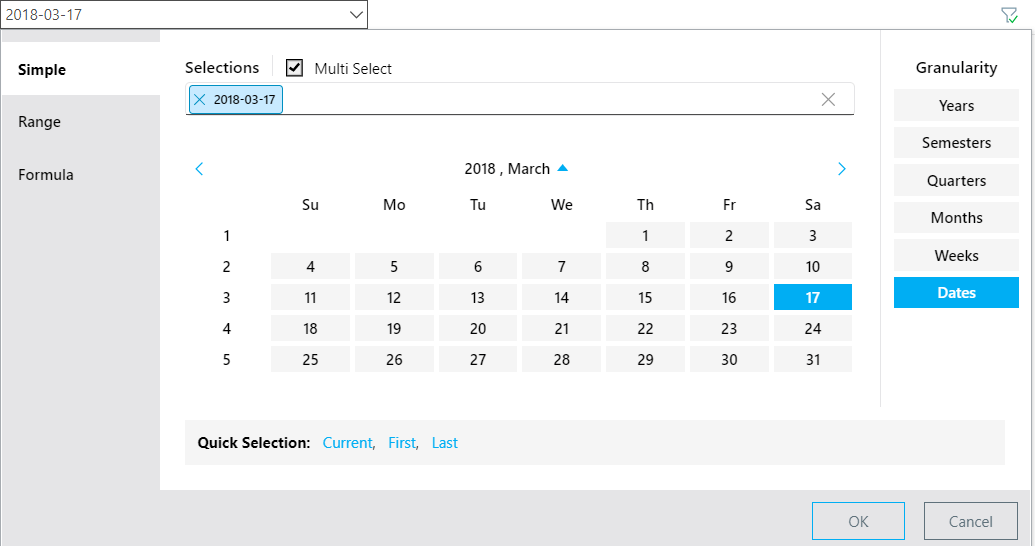Viewport: 1035px width, 546px height.
Task: Clear all selections with the X icon
Action: pyautogui.click(x=828, y=100)
